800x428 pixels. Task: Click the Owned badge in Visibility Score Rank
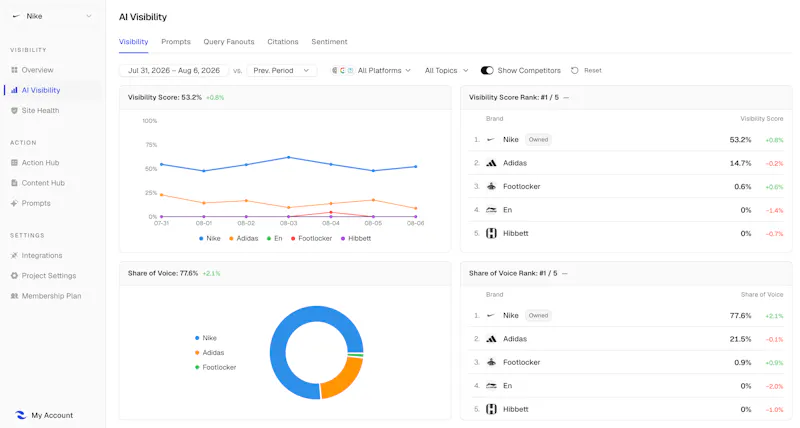tap(538, 140)
